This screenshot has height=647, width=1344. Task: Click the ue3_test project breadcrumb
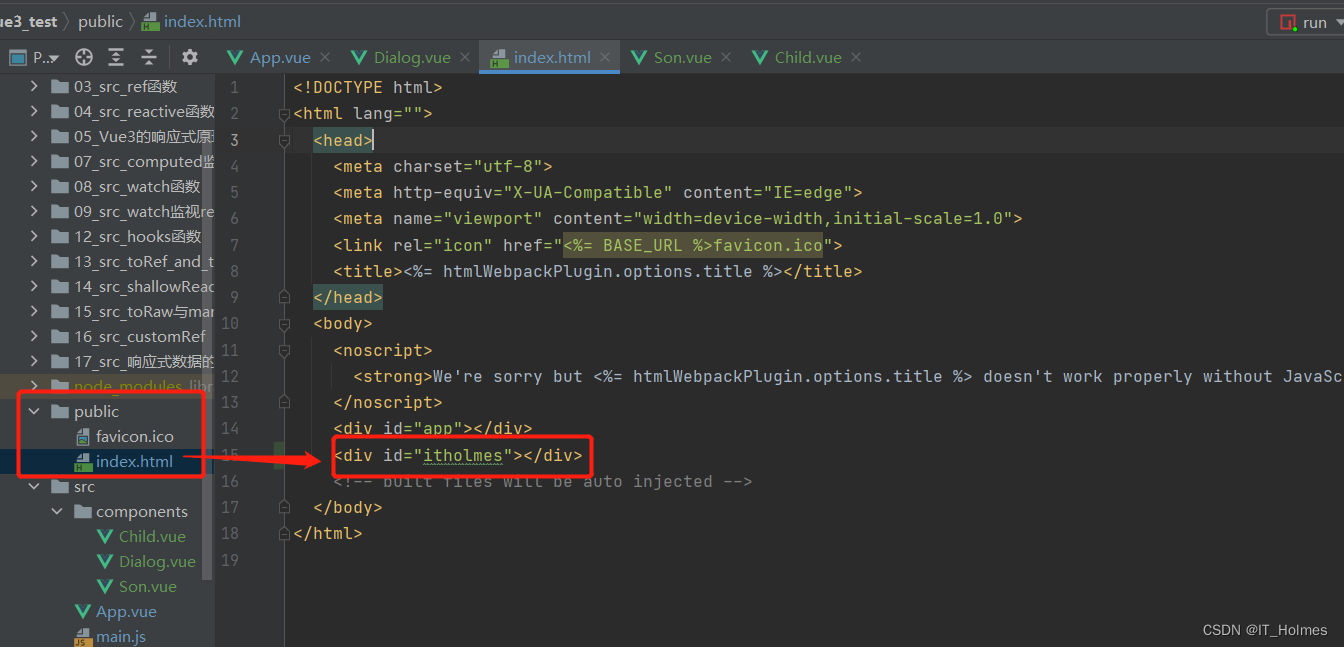[29, 21]
